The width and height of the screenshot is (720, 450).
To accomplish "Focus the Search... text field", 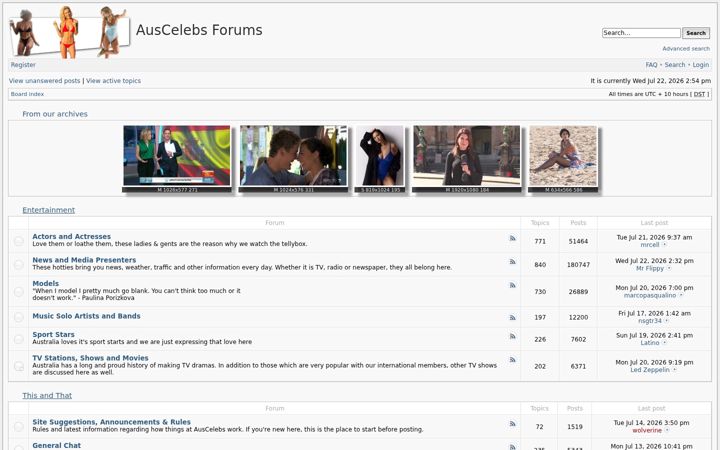I will (x=641, y=33).
